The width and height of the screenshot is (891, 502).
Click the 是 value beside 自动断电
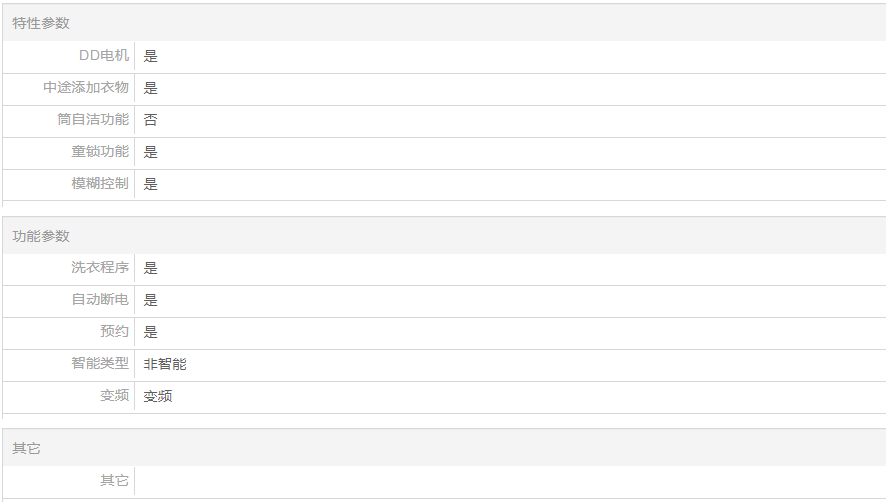tap(151, 300)
